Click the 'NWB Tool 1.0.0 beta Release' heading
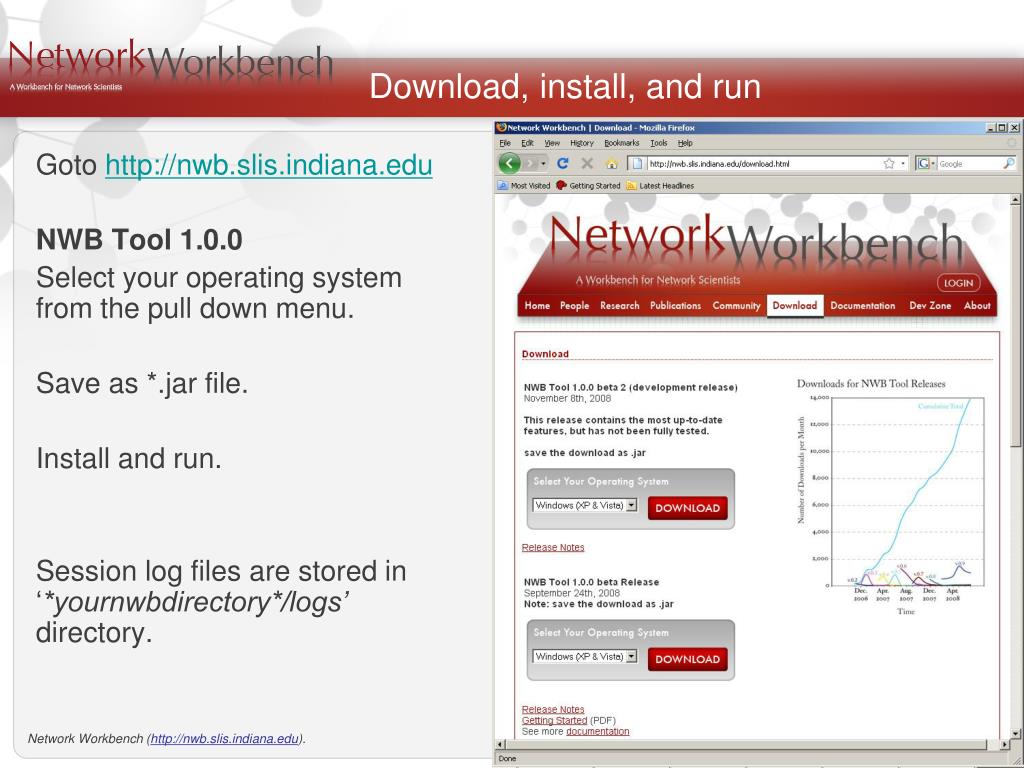The width and height of the screenshot is (1024, 768). [591, 582]
